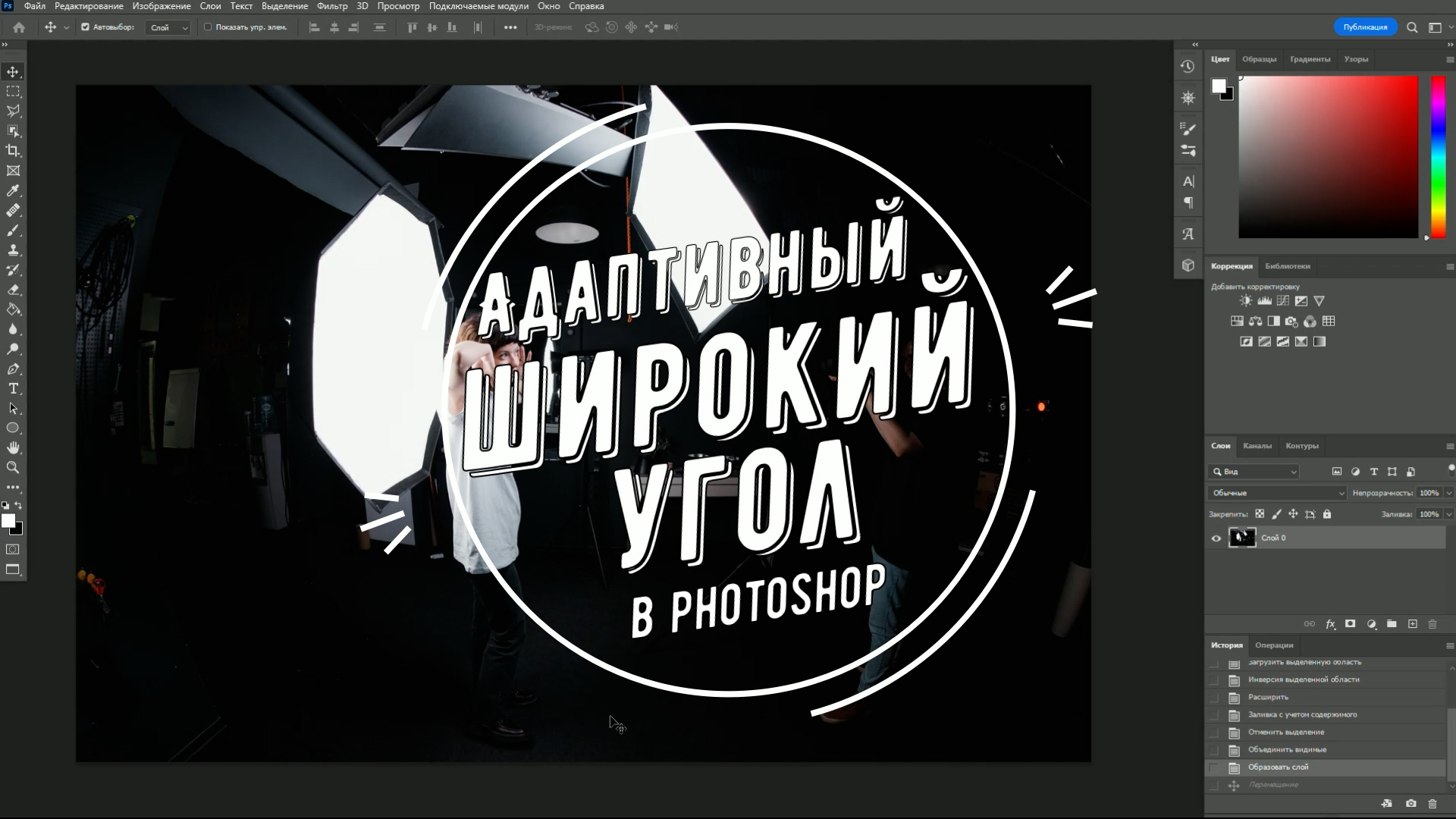Switch to the Образцы tab
The height and width of the screenshot is (819, 1456).
point(1260,59)
